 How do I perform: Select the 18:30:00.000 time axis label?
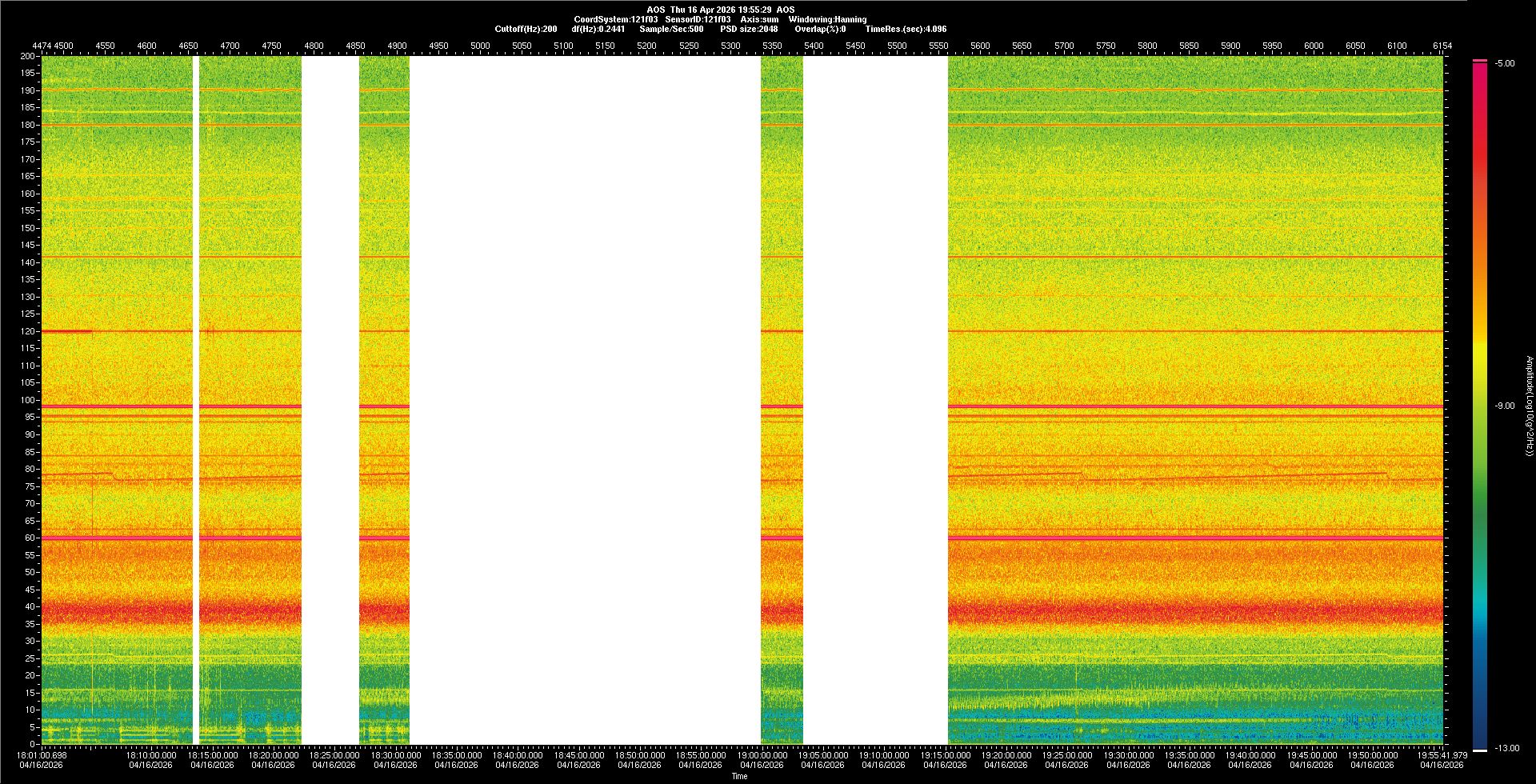click(x=395, y=755)
